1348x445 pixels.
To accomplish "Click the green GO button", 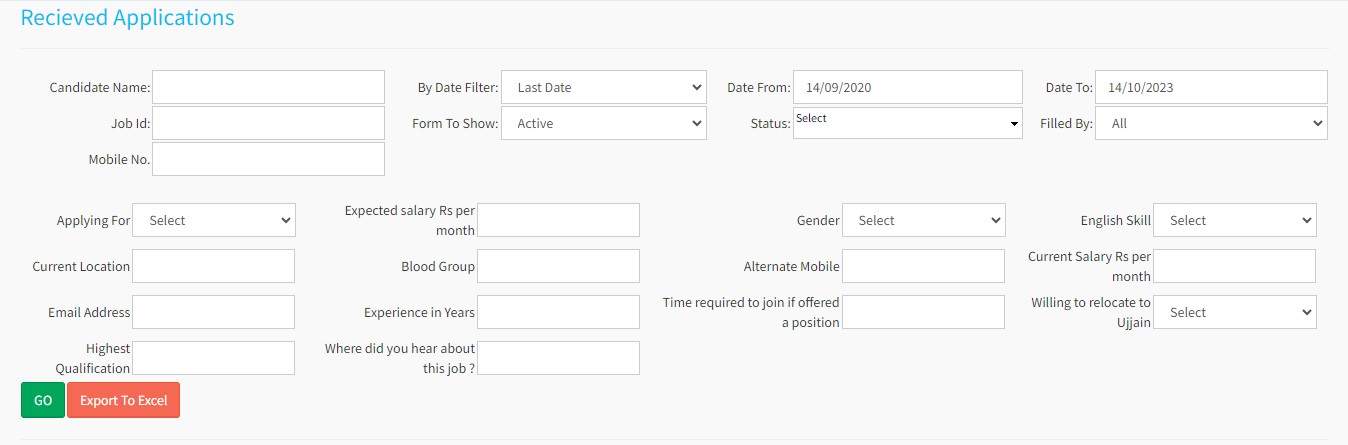I will pyautogui.click(x=42, y=400).
